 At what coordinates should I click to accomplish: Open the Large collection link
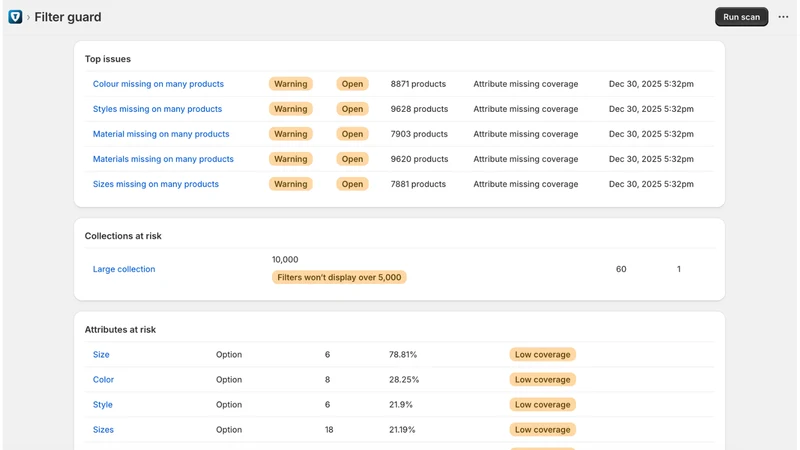point(124,269)
